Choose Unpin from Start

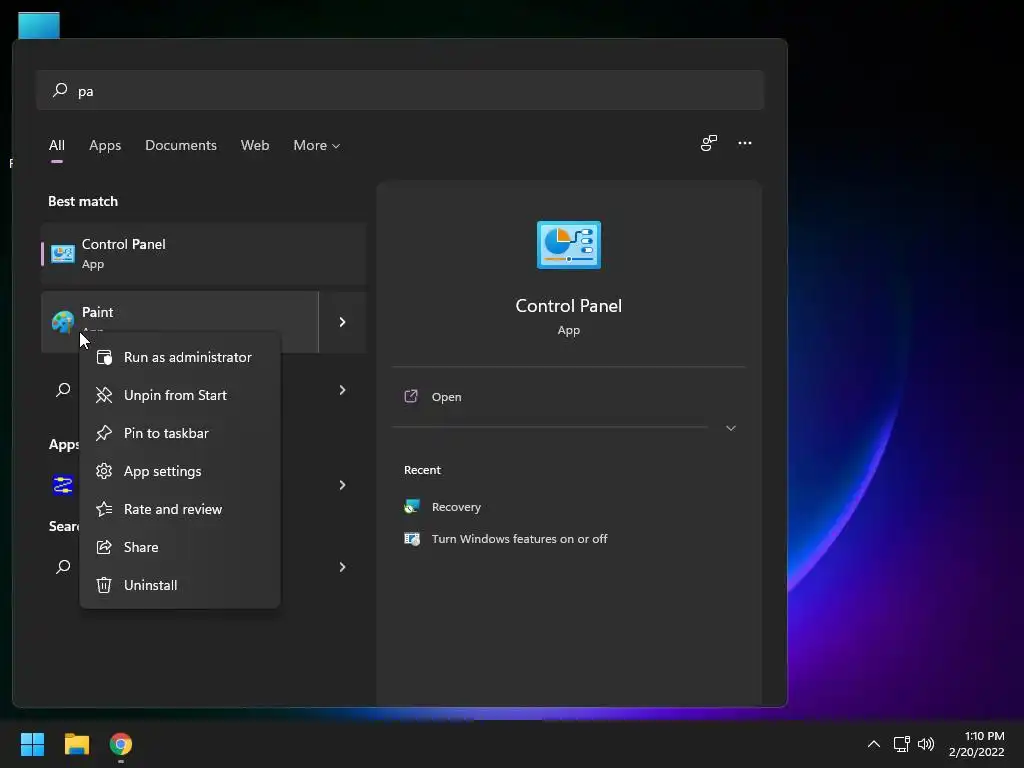pos(180,395)
